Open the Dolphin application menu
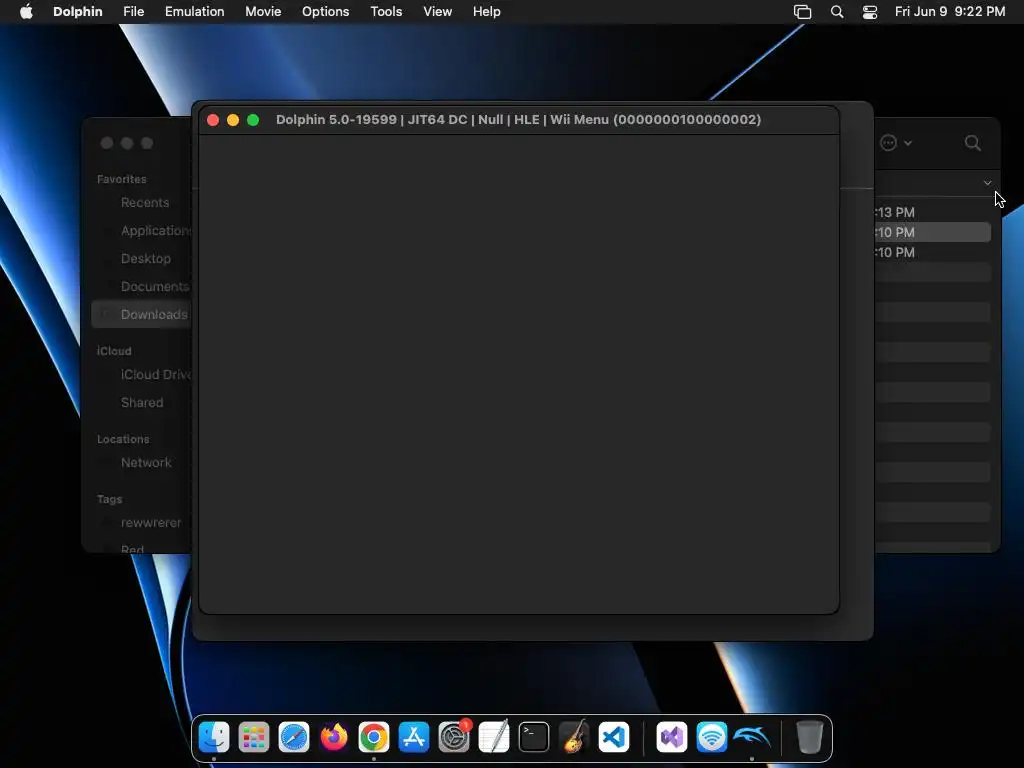This screenshot has width=1024, height=768. (77, 12)
